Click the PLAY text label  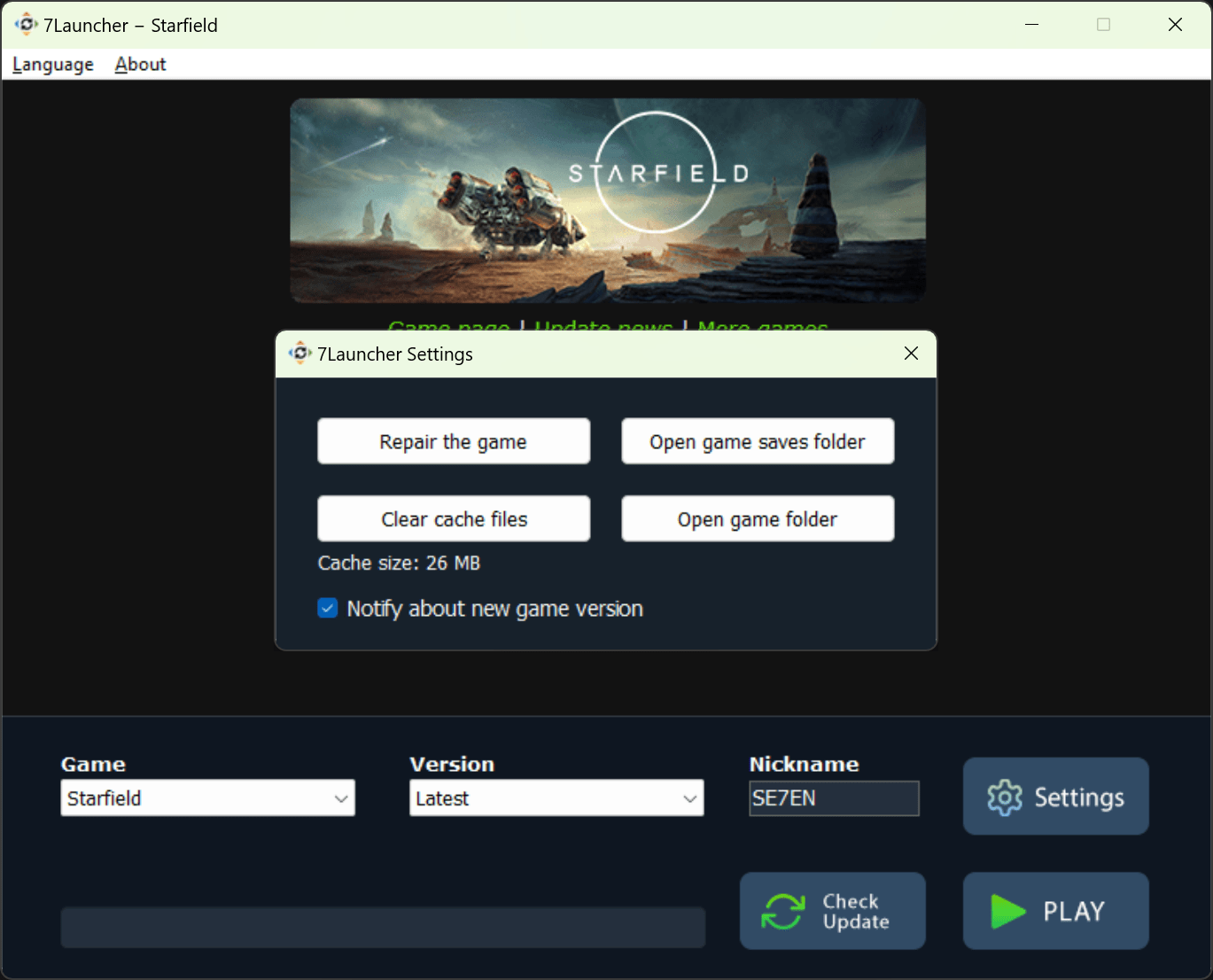pyautogui.click(x=1074, y=911)
